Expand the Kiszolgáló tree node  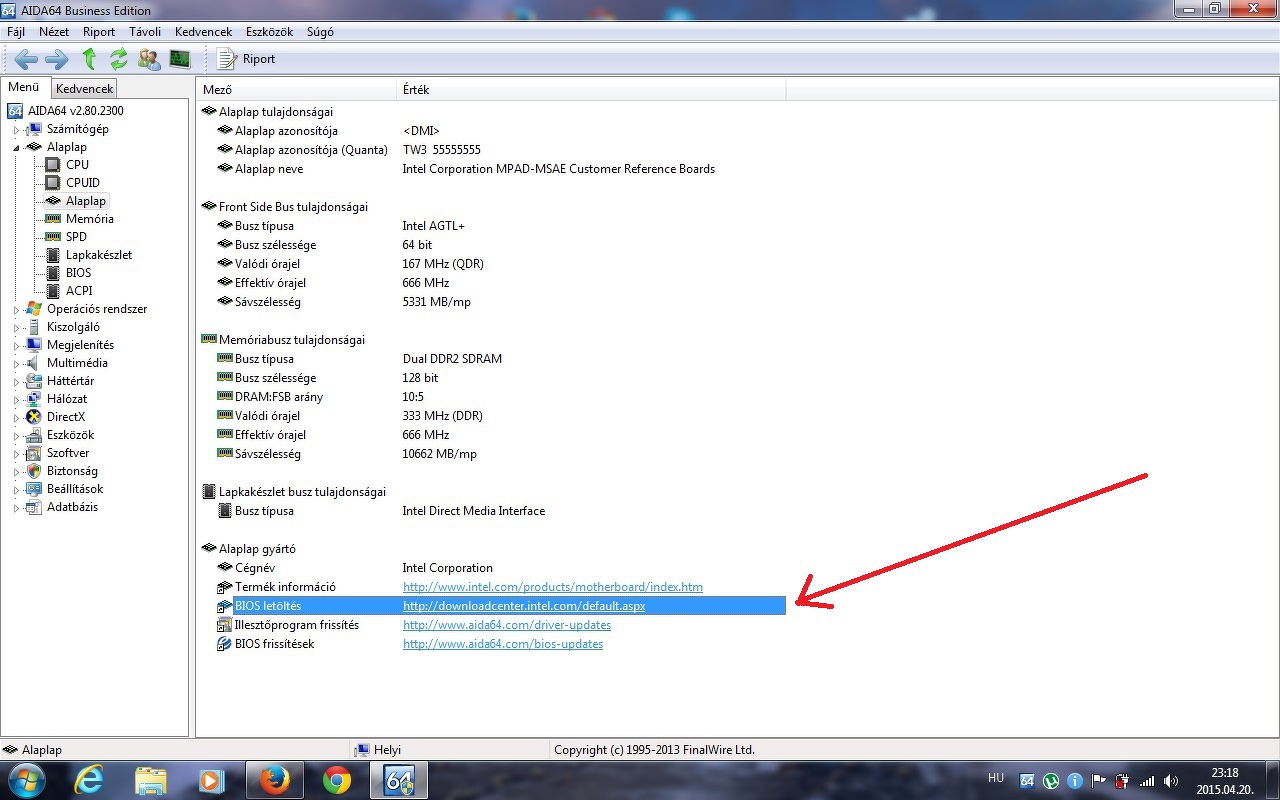tap(16, 328)
